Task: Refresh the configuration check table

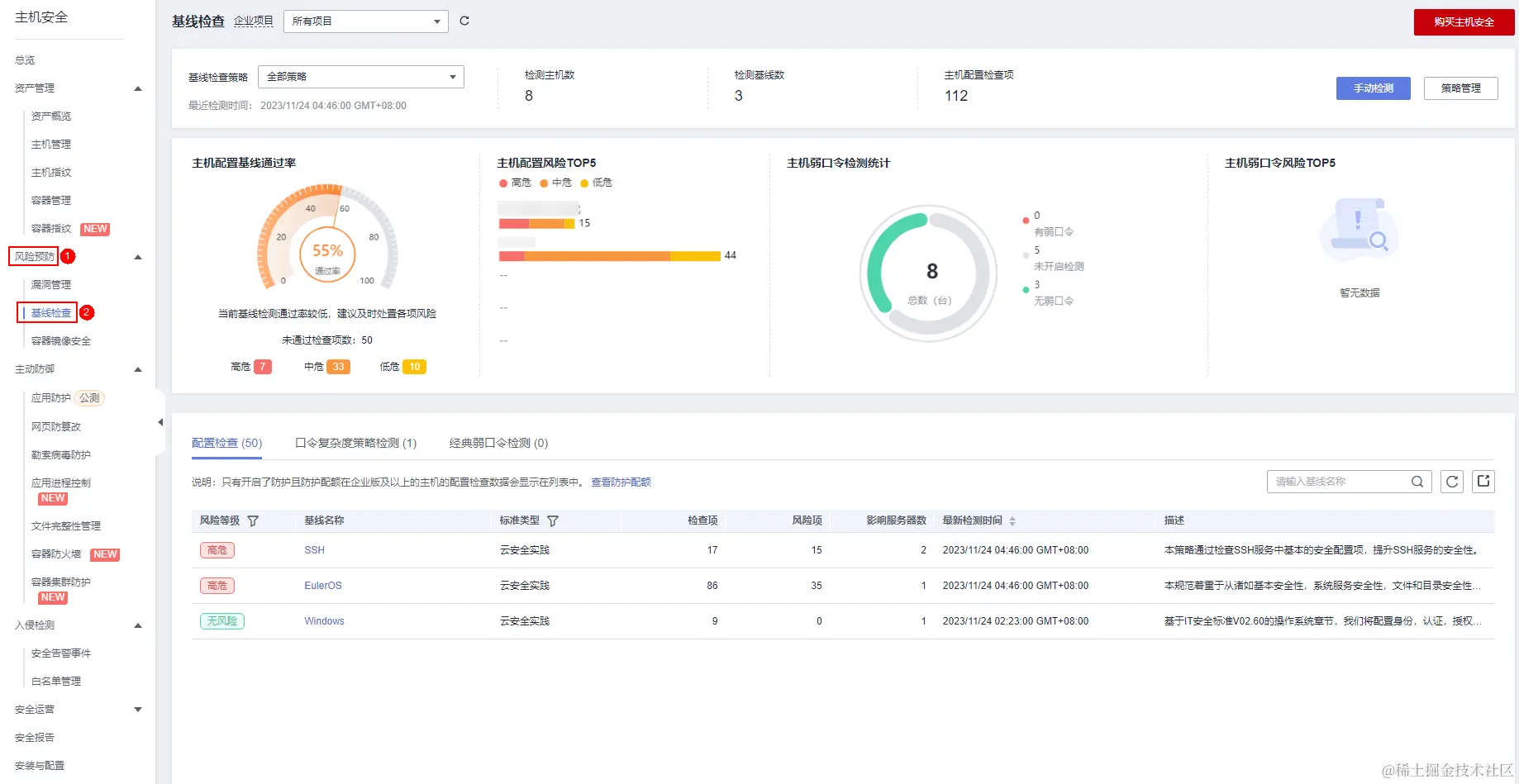Action: point(1452,482)
